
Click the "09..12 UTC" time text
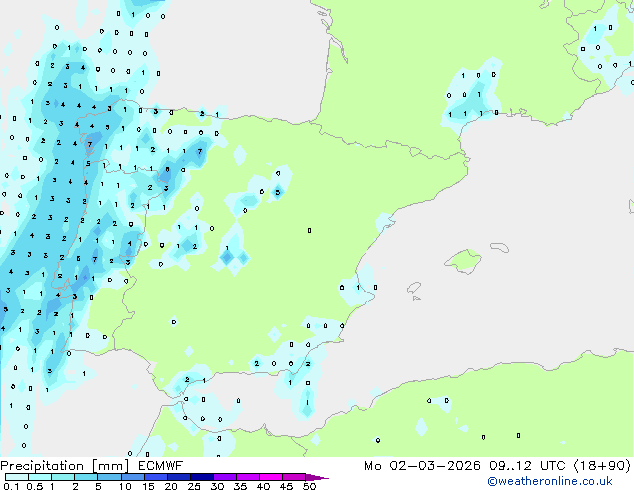tap(527, 466)
